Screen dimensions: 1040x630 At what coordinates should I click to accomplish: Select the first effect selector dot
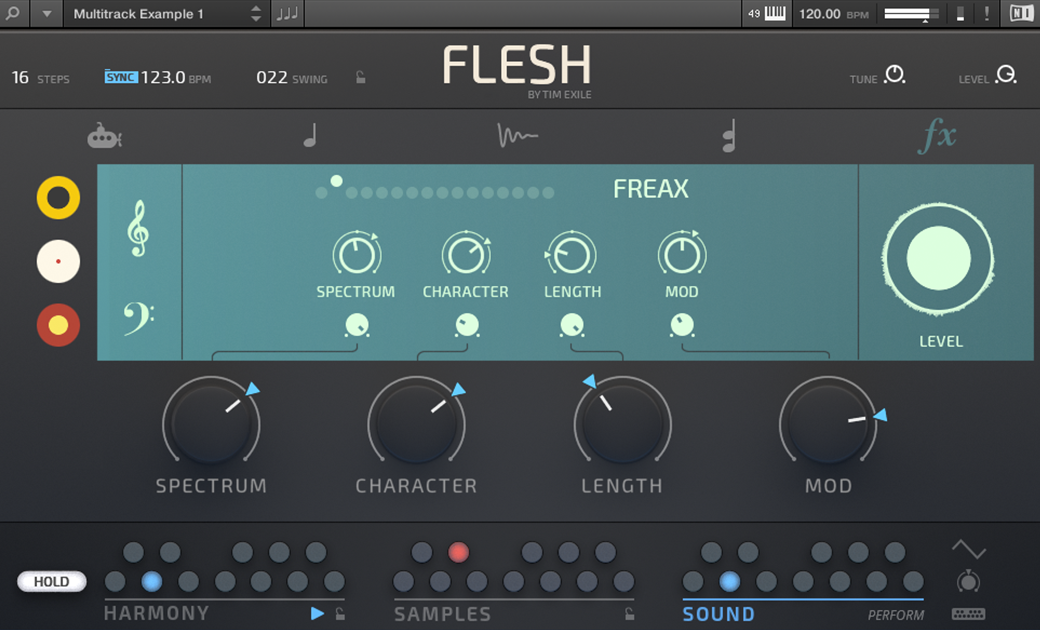(322, 193)
